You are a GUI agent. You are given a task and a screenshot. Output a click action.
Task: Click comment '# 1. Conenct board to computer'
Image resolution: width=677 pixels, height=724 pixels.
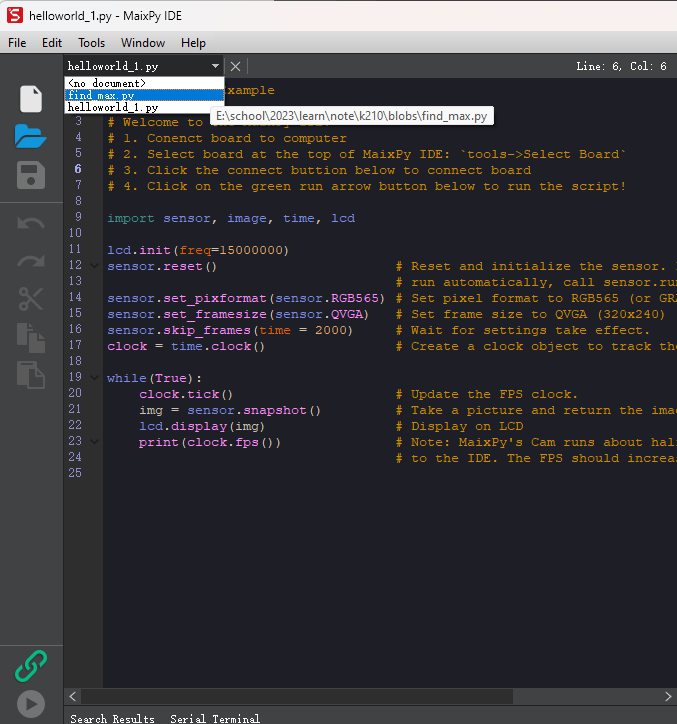tap(227, 138)
